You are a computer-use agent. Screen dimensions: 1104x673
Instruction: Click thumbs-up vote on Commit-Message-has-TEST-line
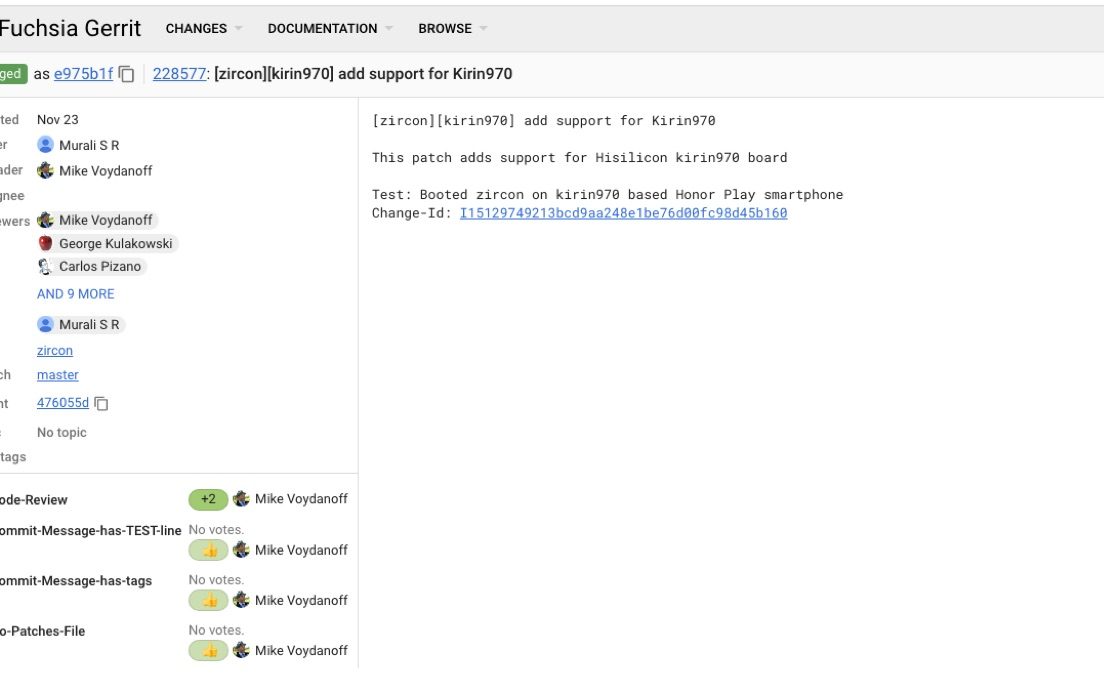(x=209, y=550)
